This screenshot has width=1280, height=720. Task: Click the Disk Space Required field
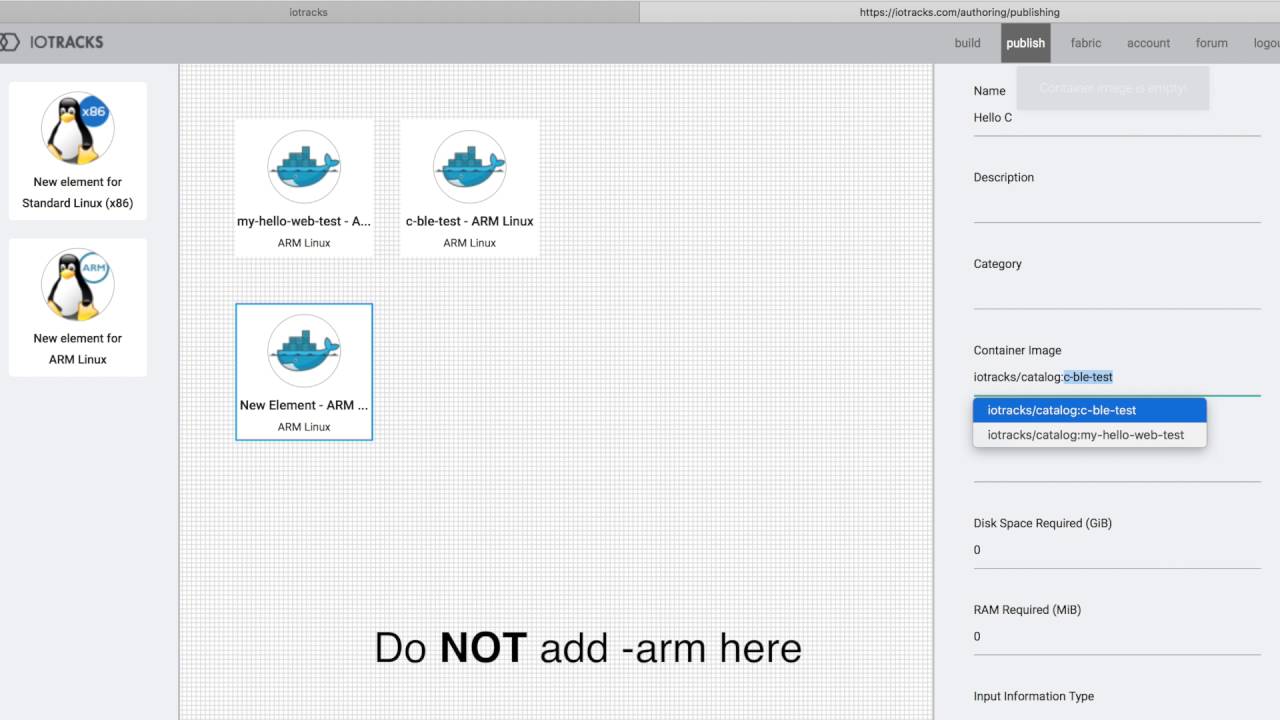pos(1117,550)
